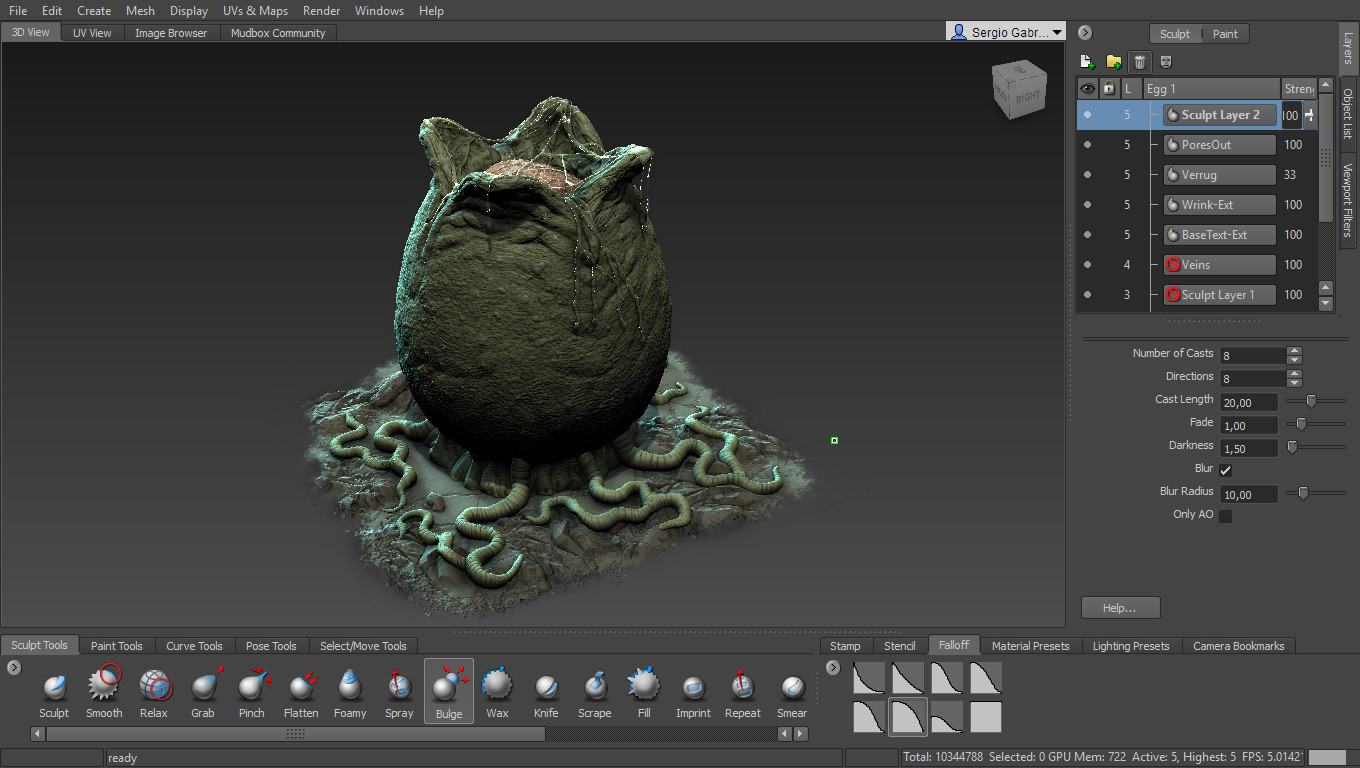
Task: Click the Help... button
Action: pos(1120,607)
